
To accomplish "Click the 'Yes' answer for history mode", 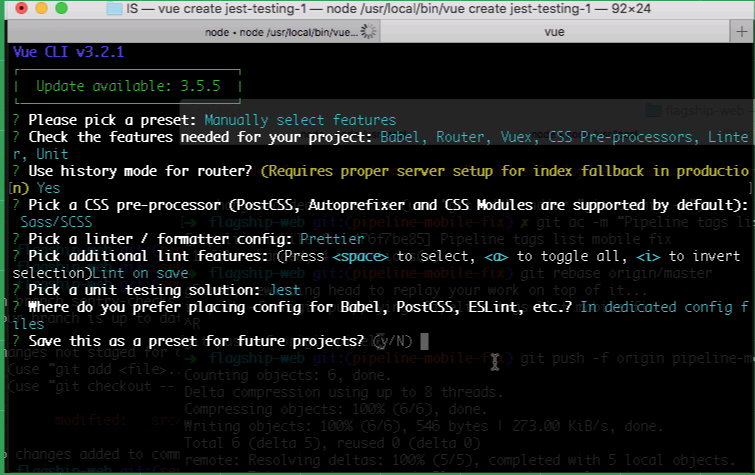I will point(49,188).
